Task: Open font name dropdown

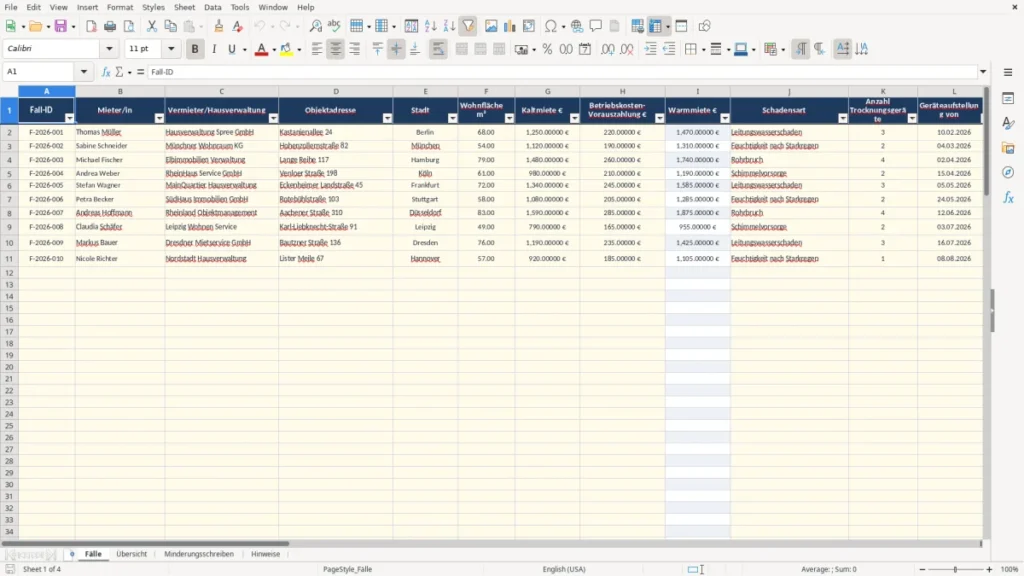Action: 109,48
